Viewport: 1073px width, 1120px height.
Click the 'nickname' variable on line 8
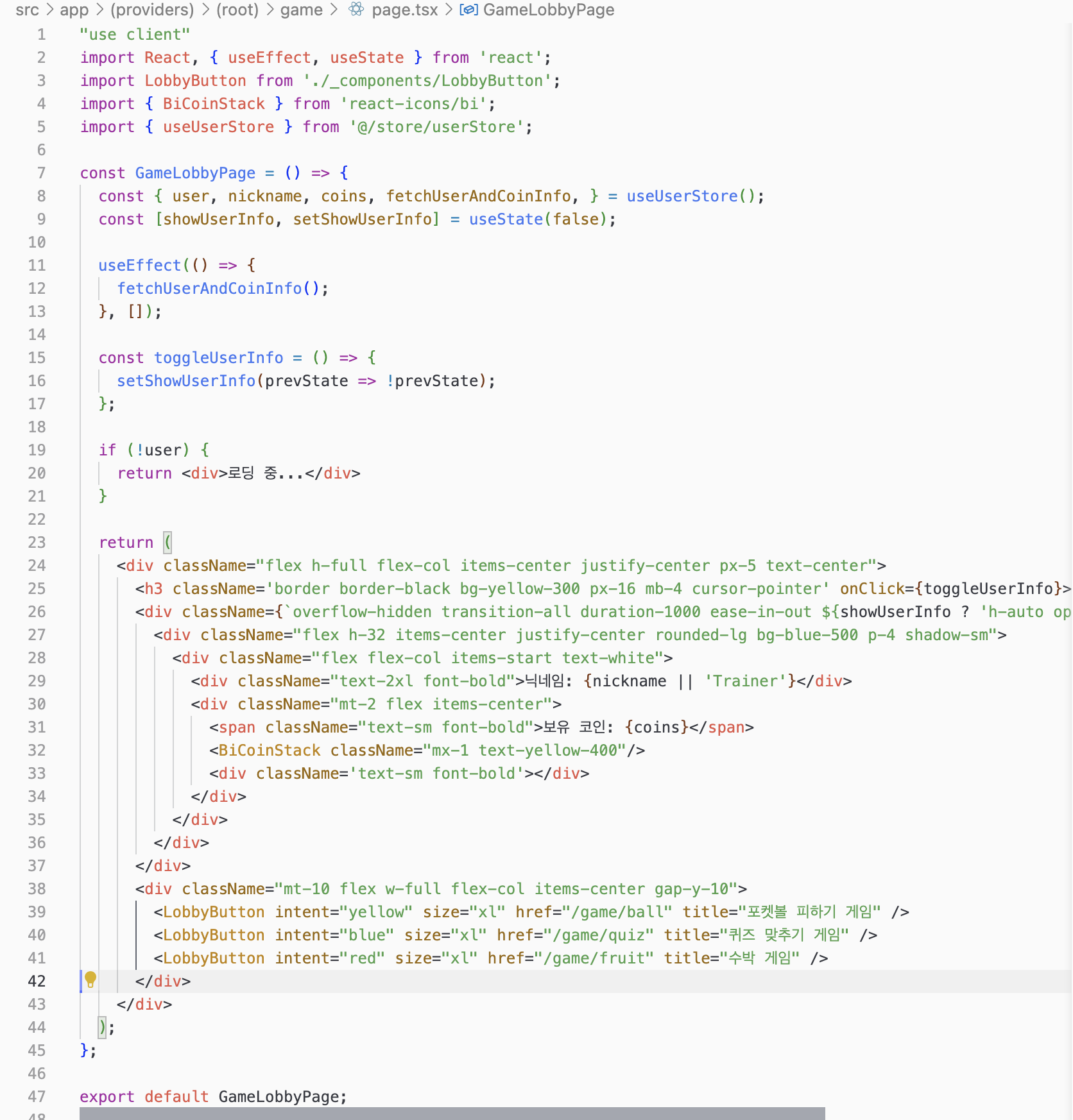pyautogui.click(x=264, y=196)
